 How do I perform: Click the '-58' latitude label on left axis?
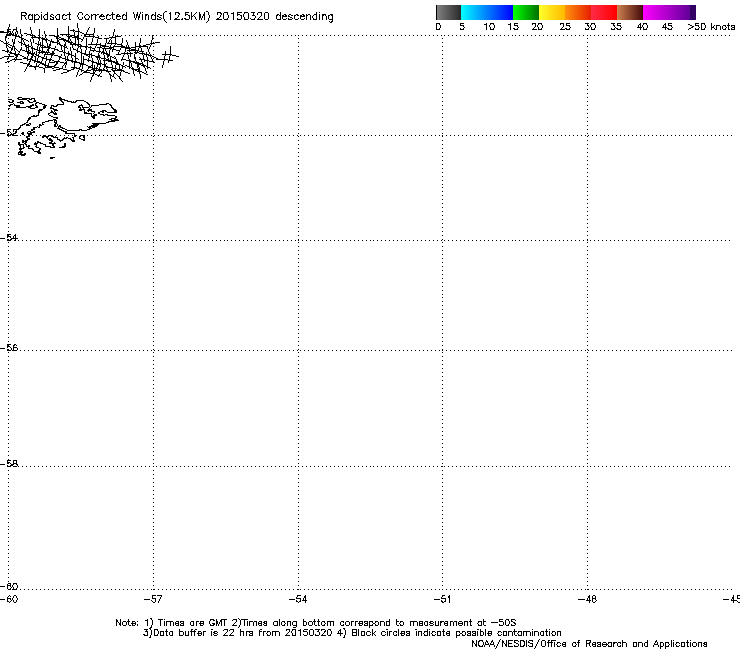pyautogui.click(x=9, y=464)
